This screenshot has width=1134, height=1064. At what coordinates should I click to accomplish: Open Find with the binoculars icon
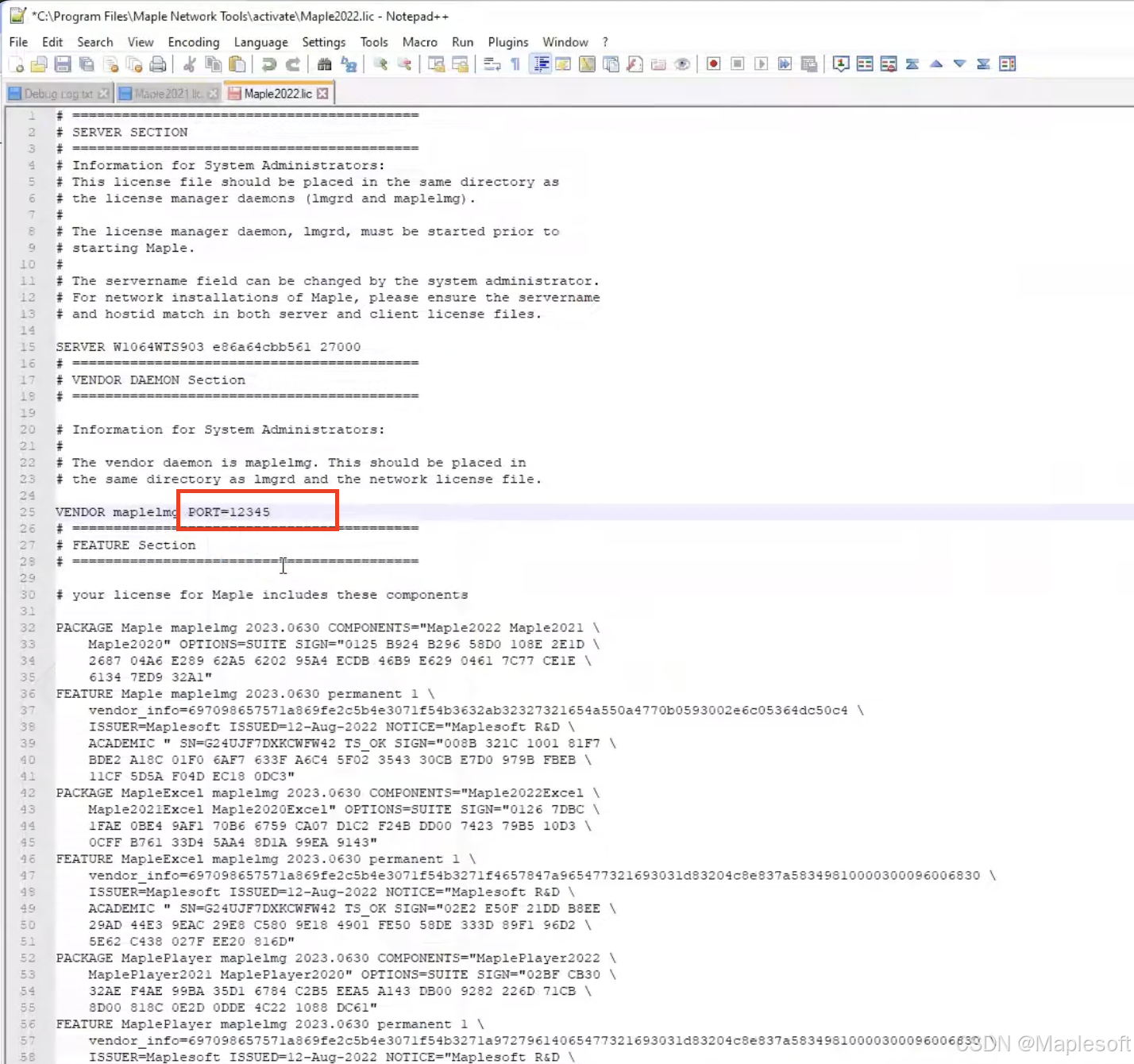(324, 64)
